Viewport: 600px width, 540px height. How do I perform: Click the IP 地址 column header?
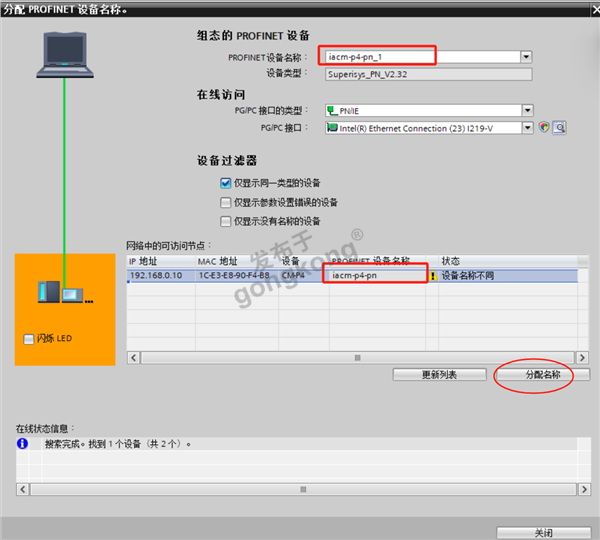(161, 261)
